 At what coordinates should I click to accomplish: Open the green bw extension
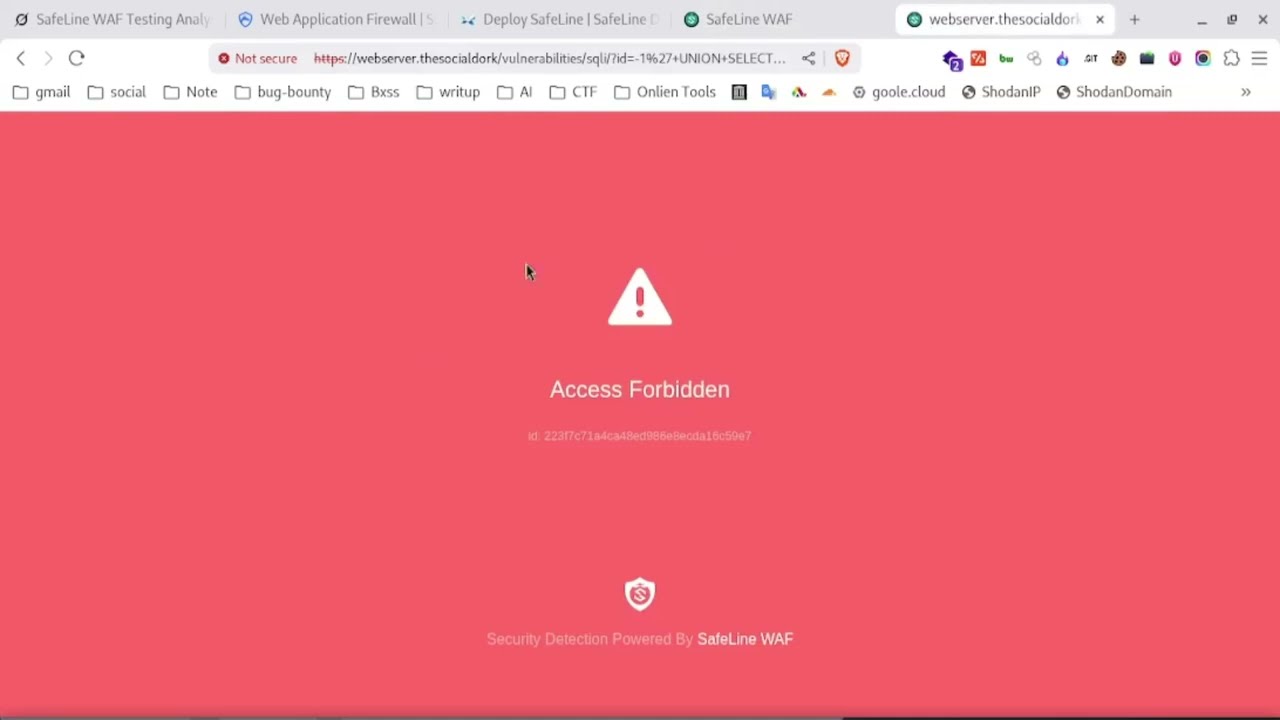(1006, 58)
